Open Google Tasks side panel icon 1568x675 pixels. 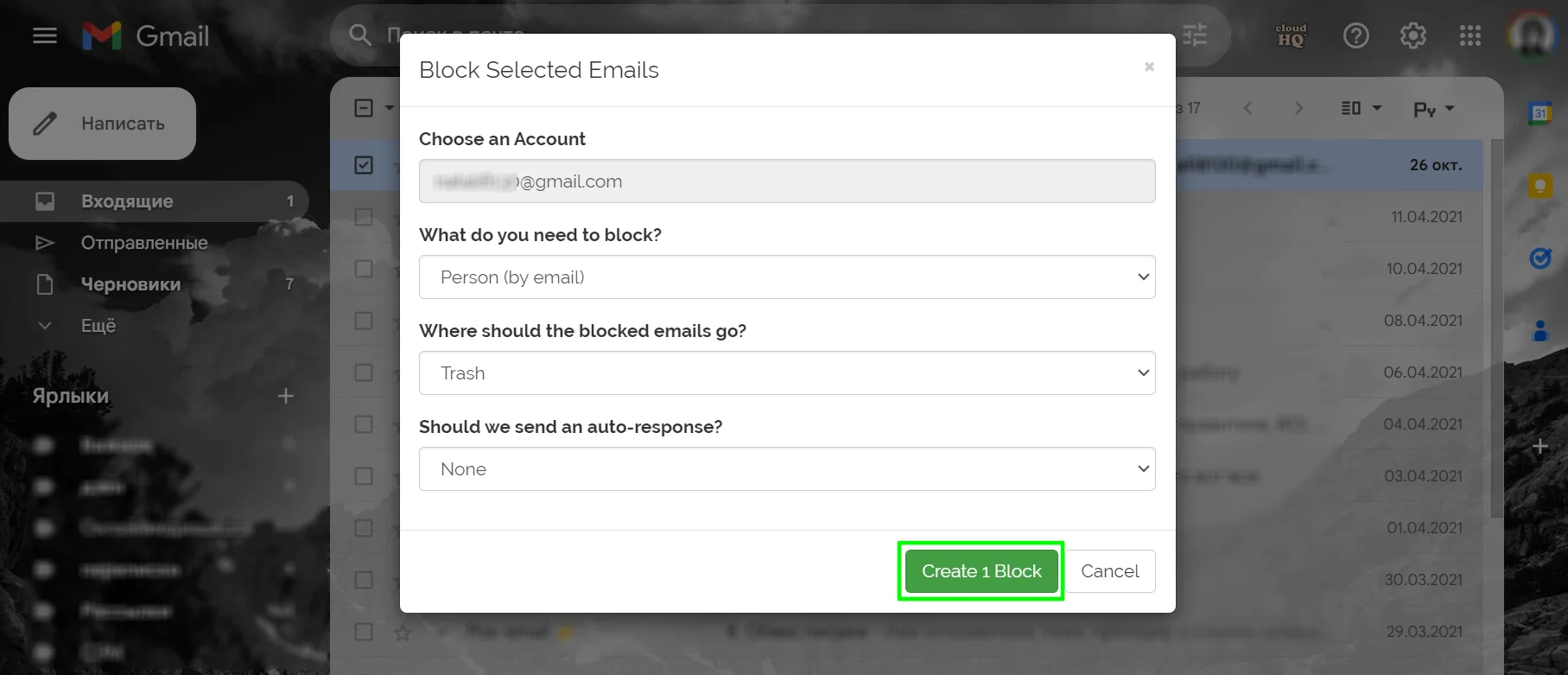coord(1539,258)
